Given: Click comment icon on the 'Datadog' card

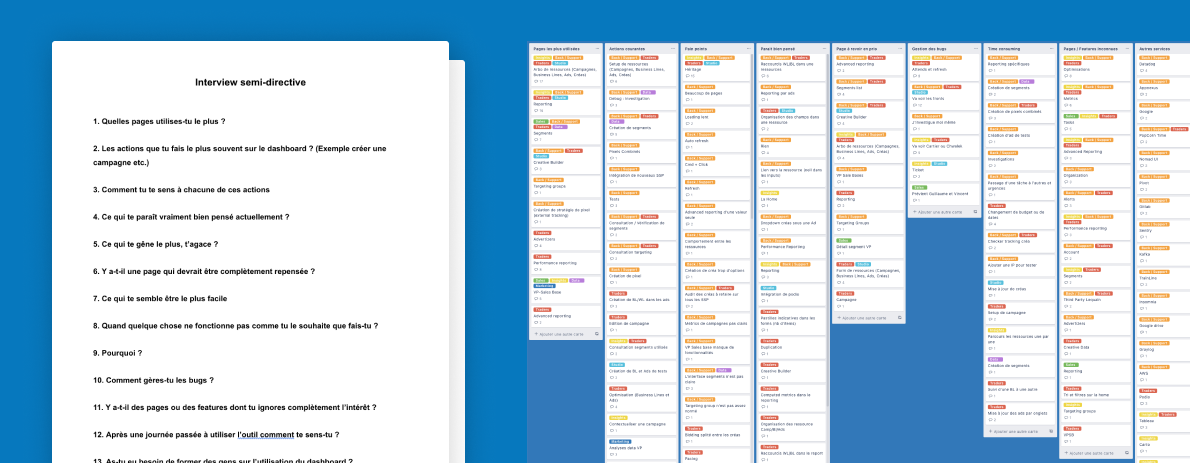Looking at the screenshot, I should [1141, 71].
